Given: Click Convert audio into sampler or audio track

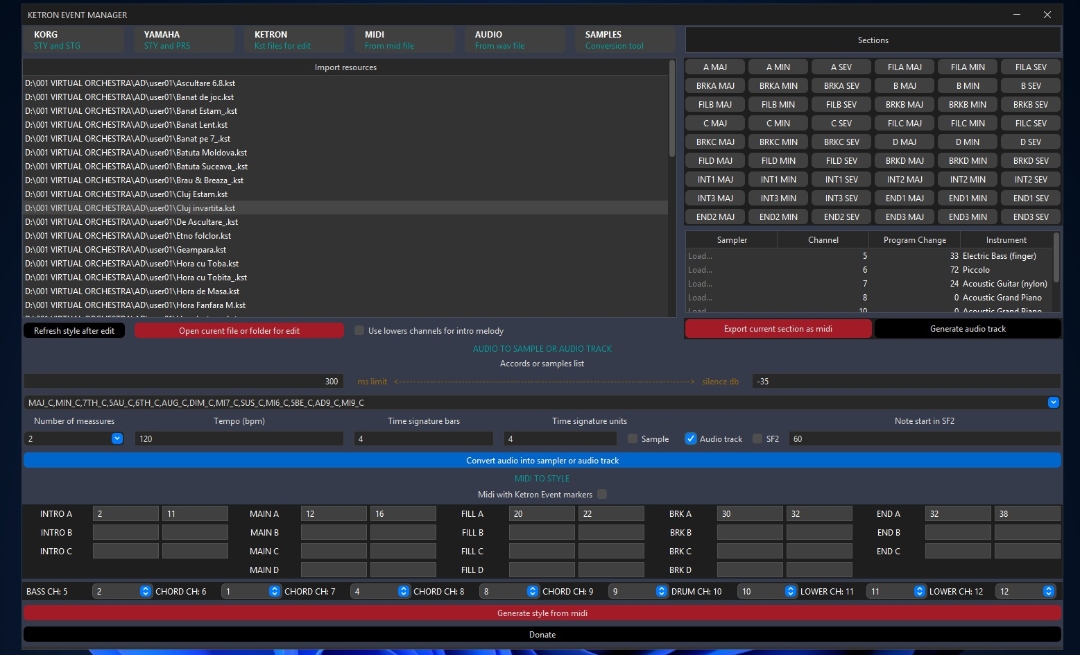Looking at the screenshot, I should pos(542,460).
